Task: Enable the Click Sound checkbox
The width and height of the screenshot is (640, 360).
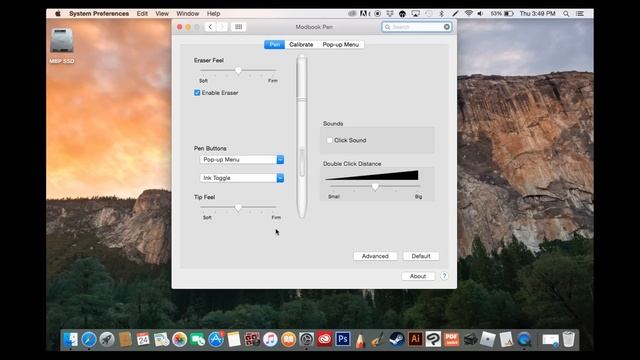Action: coord(329,140)
